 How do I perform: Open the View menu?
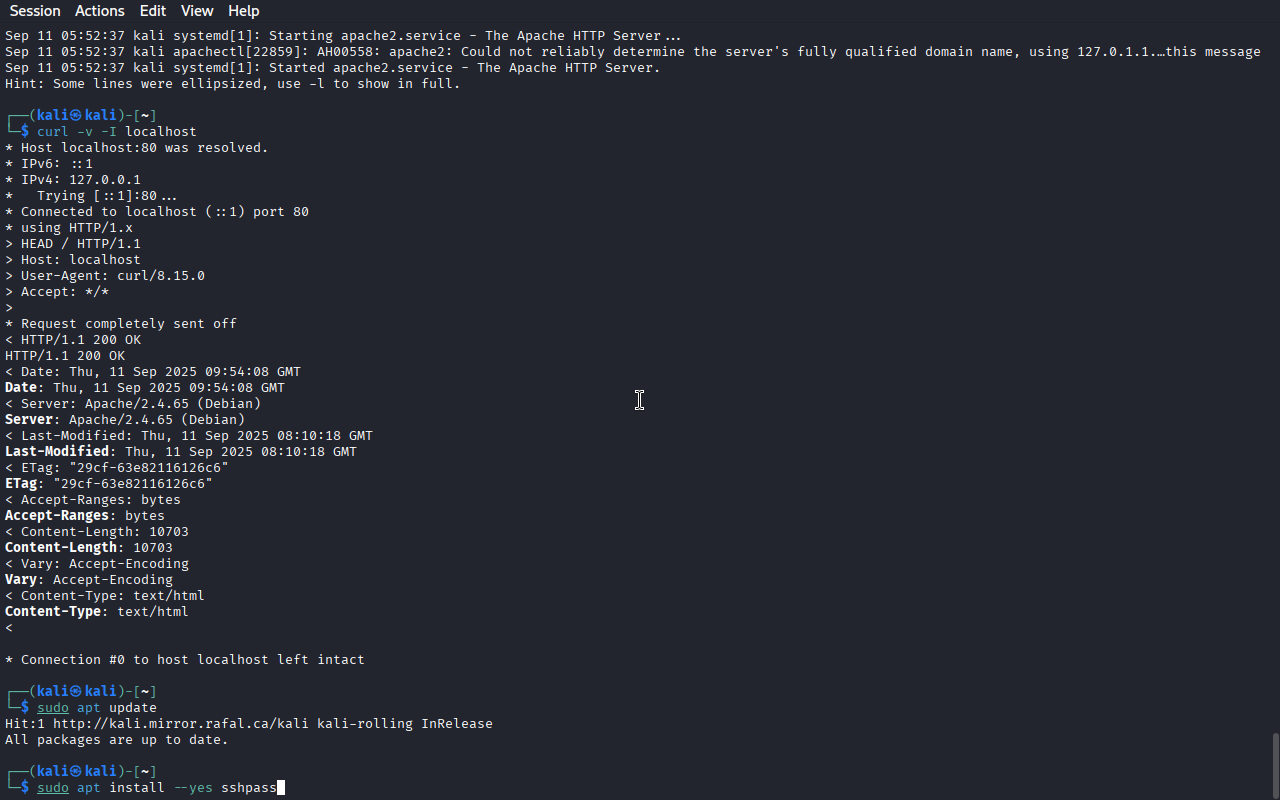tap(197, 11)
